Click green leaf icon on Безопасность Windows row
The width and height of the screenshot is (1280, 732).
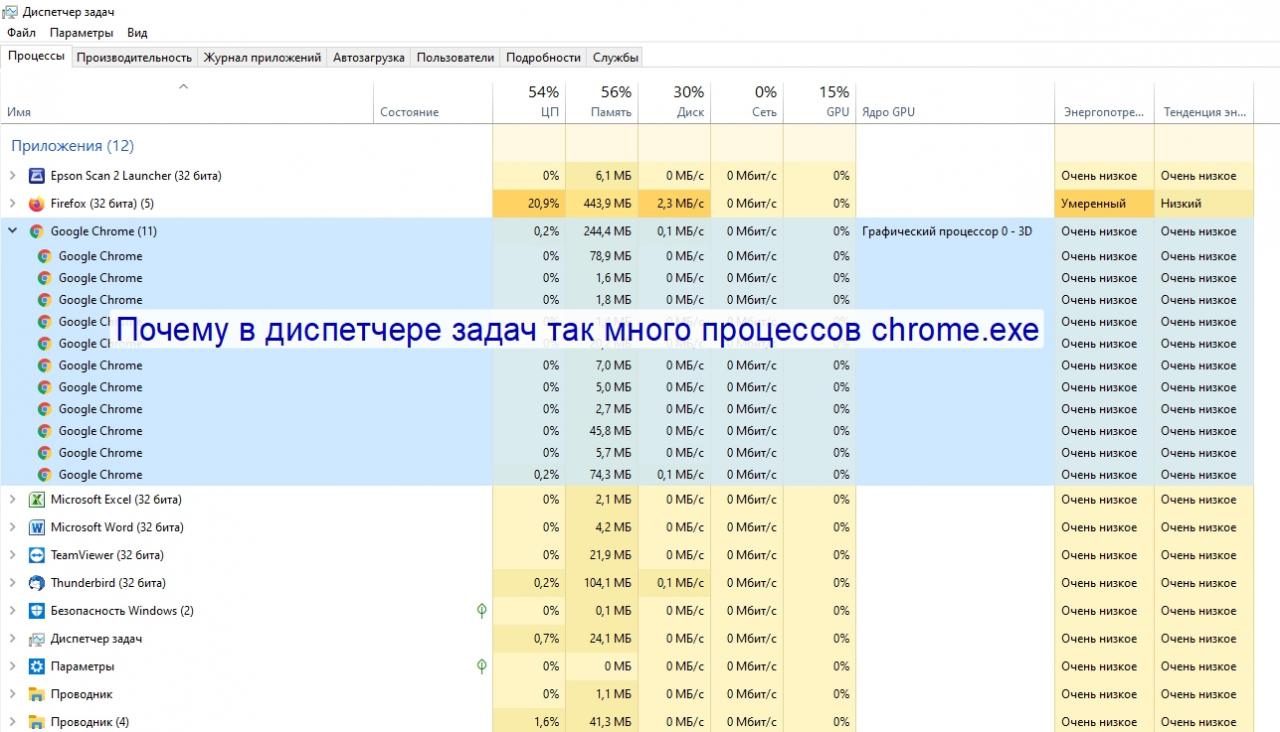click(482, 610)
